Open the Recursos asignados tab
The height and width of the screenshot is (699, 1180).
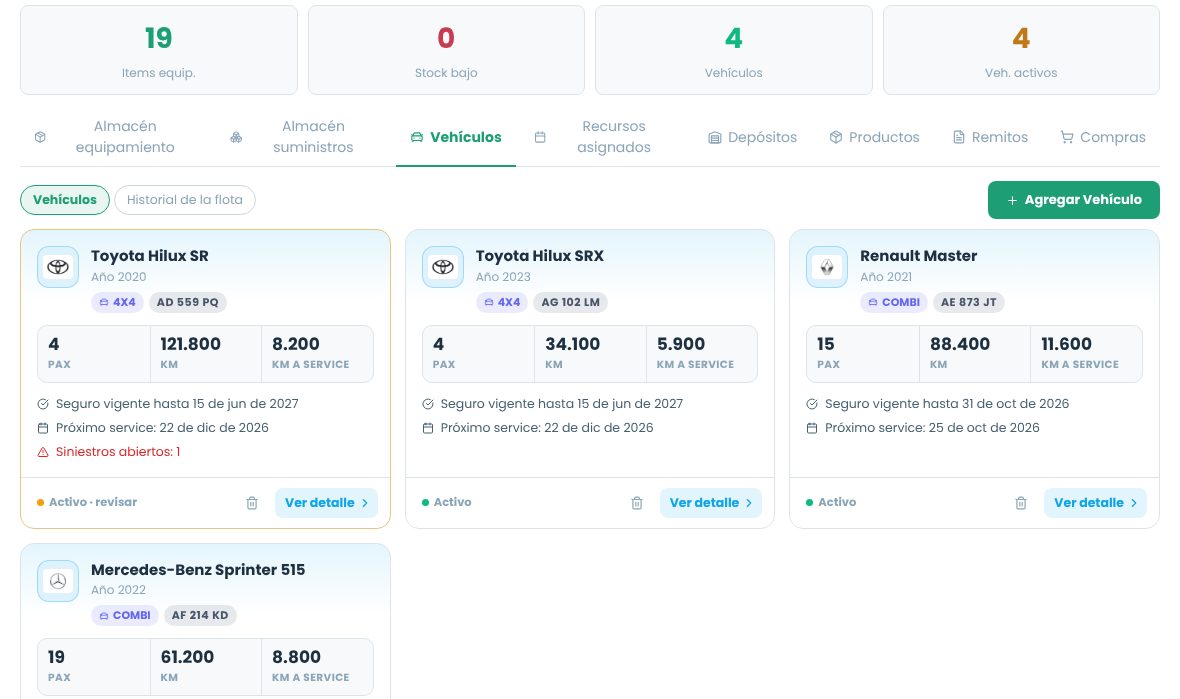[x=604, y=137]
